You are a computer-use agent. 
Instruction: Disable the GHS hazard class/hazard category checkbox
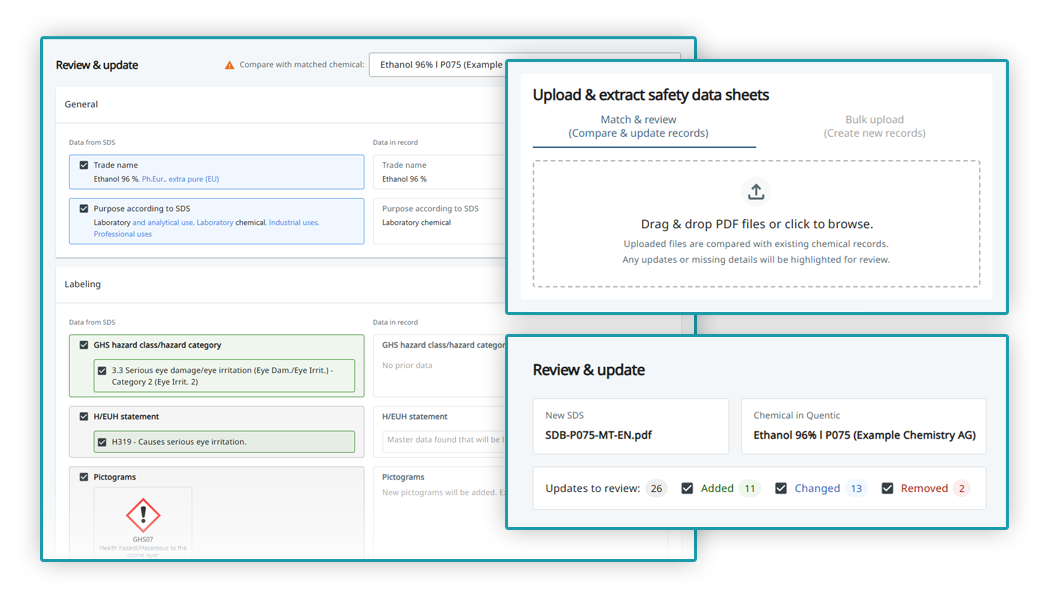click(83, 343)
